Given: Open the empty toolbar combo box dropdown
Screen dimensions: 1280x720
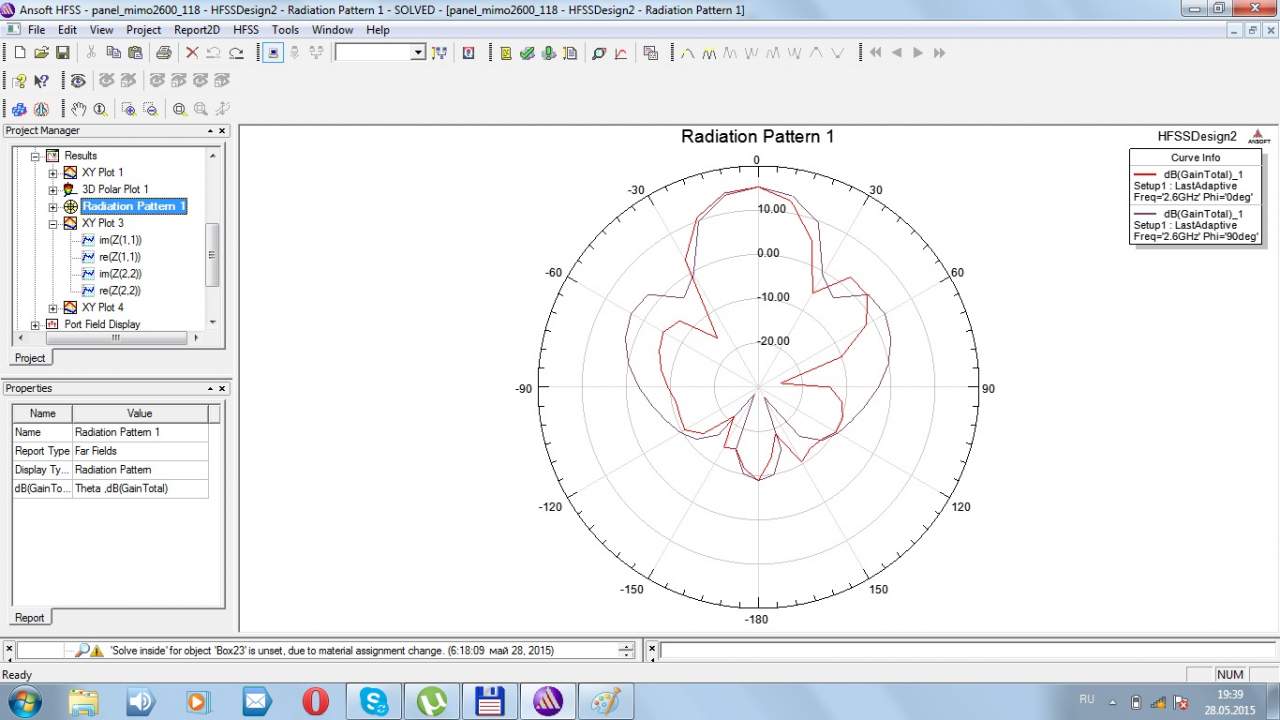Looking at the screenshot, I should tap(418, 53).
